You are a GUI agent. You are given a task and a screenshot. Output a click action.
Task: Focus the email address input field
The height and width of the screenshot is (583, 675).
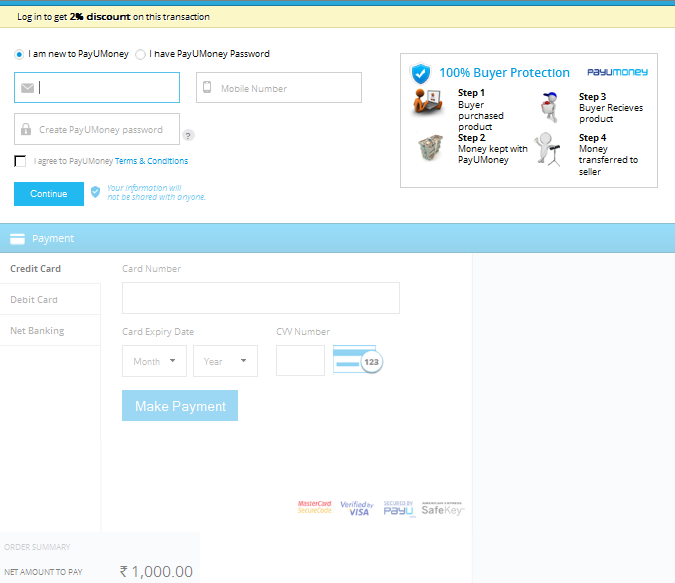click(97, 87)
